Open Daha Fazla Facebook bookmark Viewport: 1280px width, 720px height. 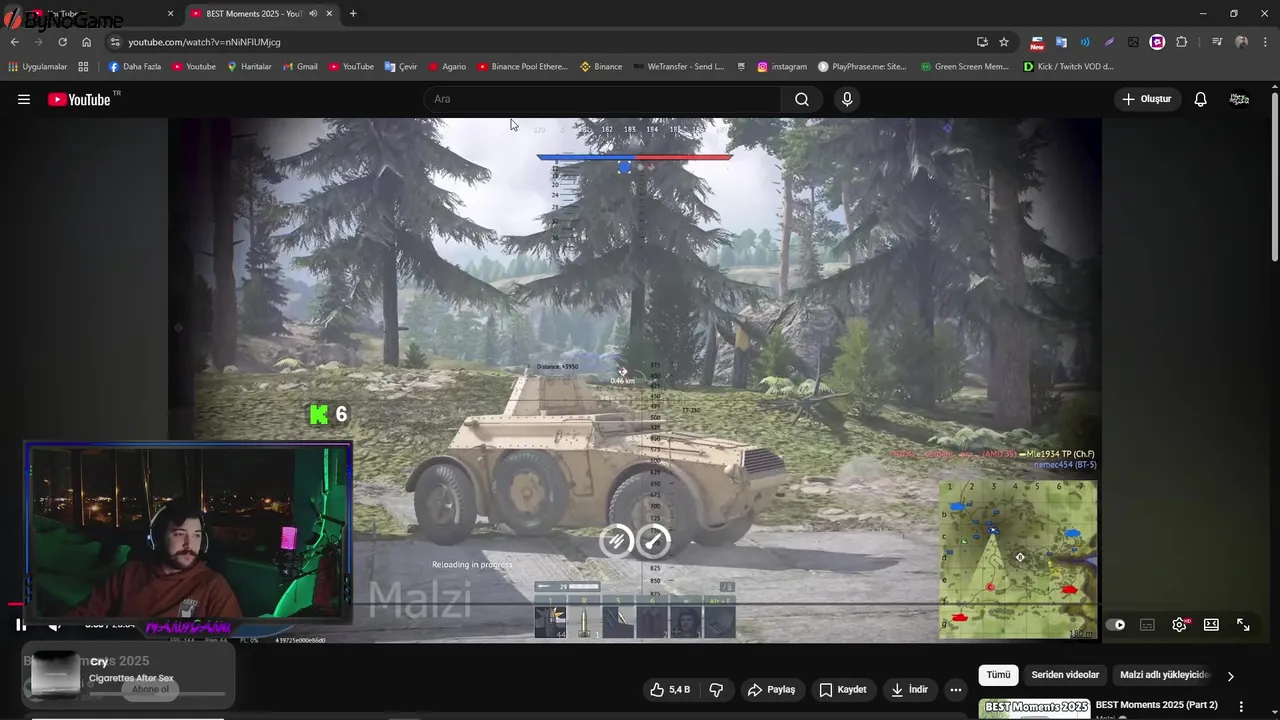(134, 67)
